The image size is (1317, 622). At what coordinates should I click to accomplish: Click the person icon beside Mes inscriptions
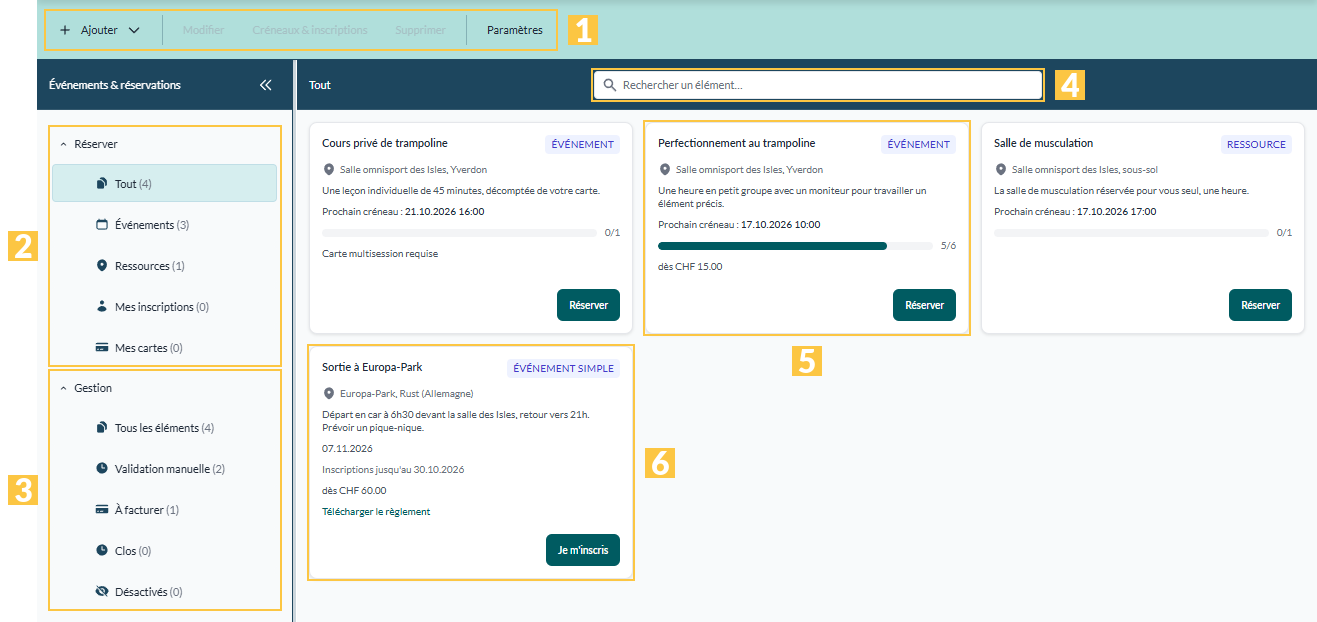point(101,307)
